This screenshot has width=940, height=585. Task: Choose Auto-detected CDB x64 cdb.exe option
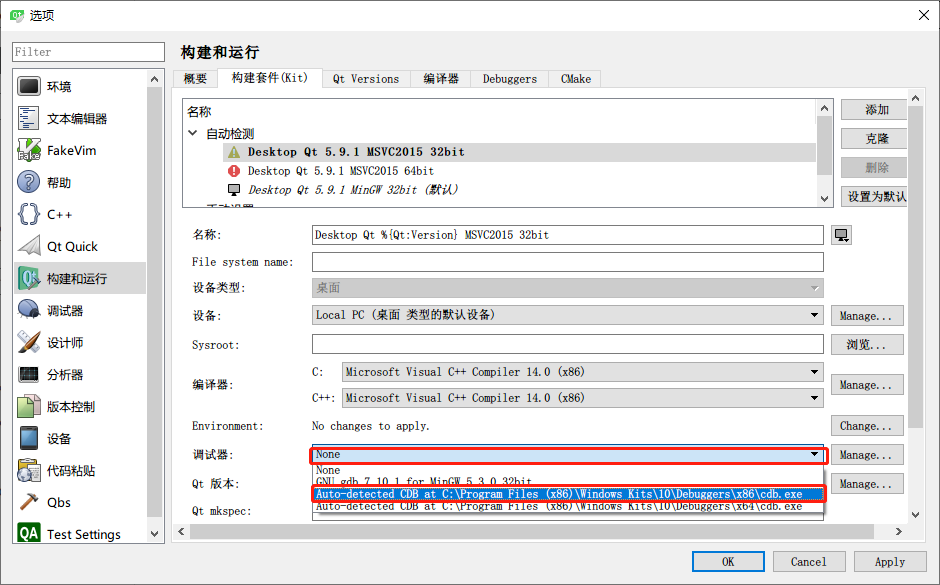pyautogui.click(x=567, y=507)
